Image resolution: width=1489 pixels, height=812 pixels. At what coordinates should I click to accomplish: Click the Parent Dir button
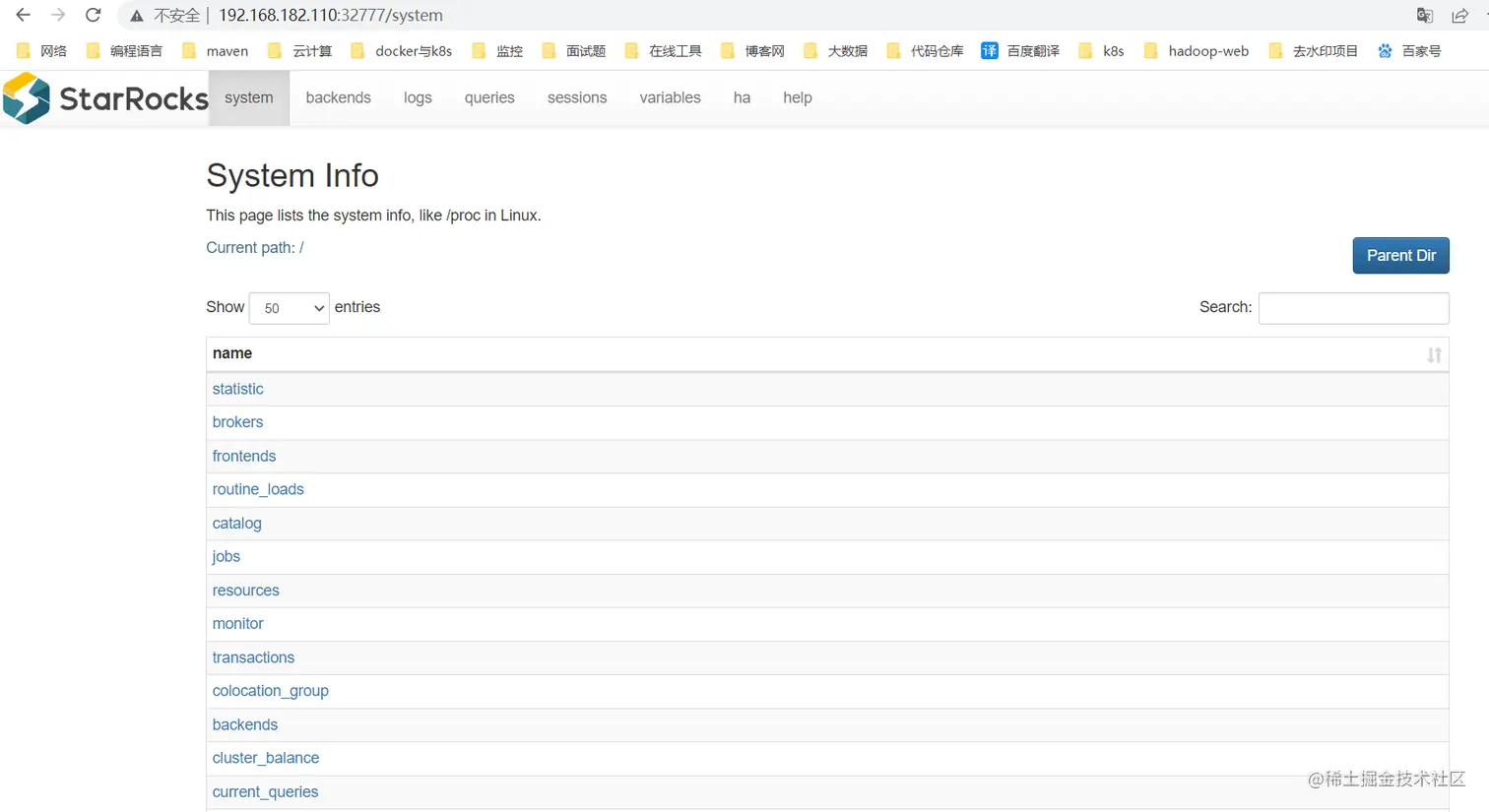point(1400,255)
